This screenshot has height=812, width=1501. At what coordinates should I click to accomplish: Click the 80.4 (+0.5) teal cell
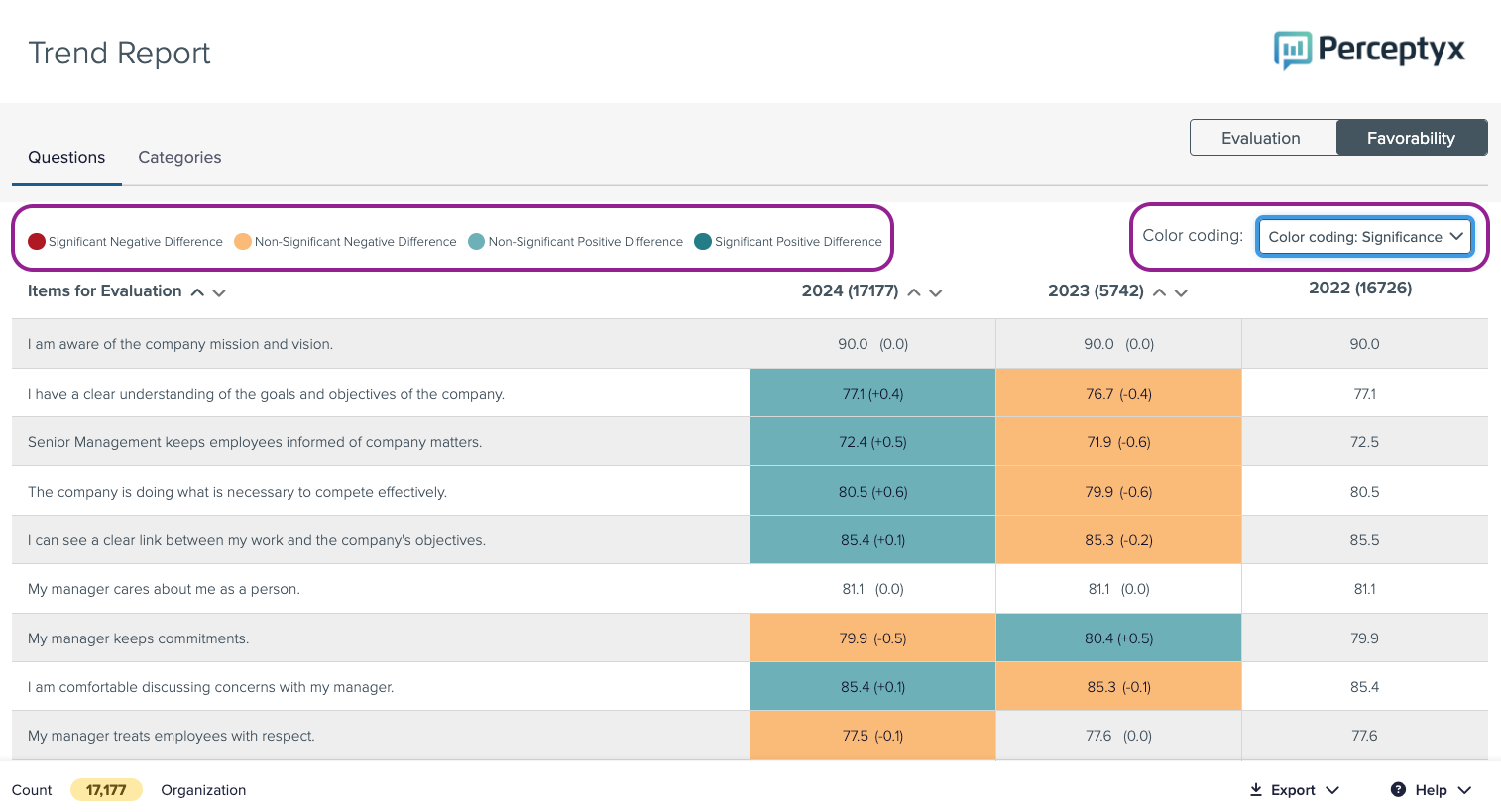(x=1118, y=638)
